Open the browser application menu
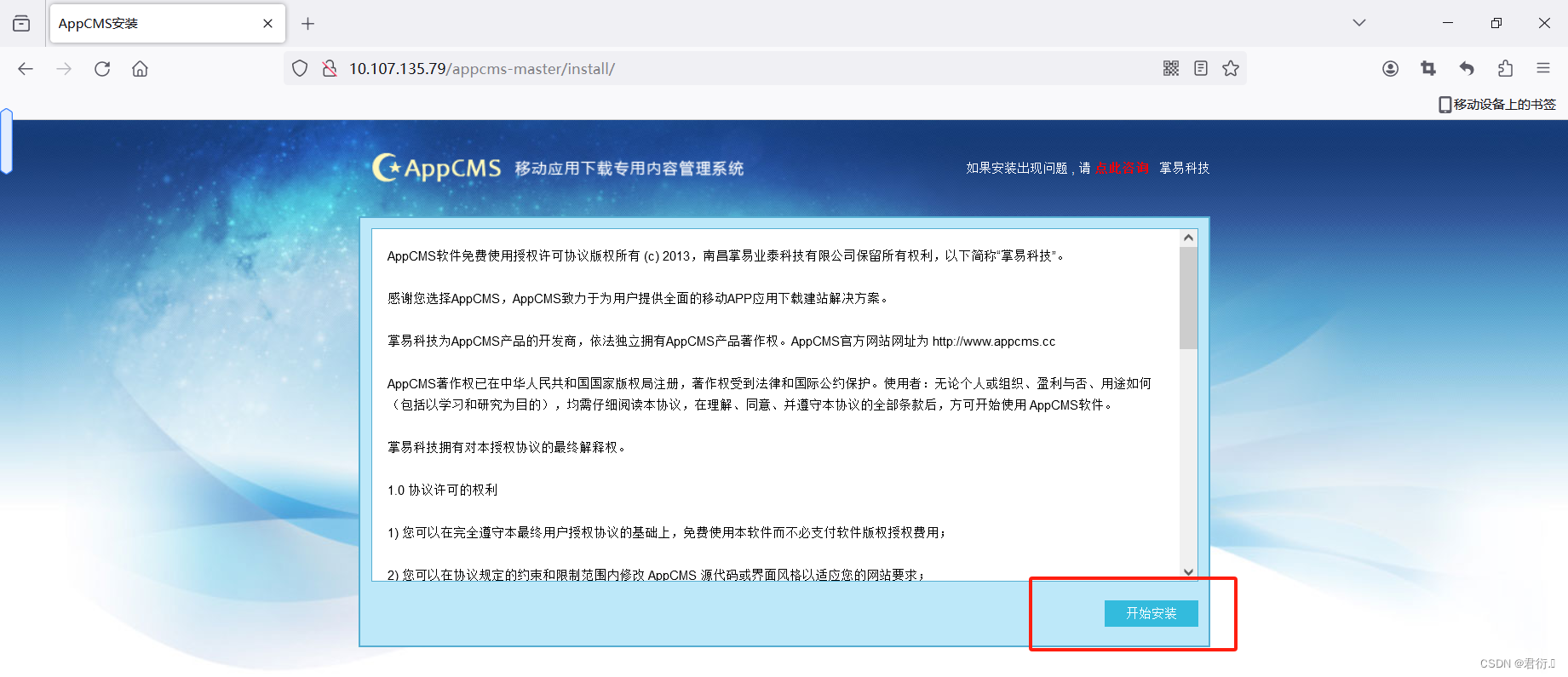The height and width of the screenshot is (677, 1568). (x=1543, y=68)
